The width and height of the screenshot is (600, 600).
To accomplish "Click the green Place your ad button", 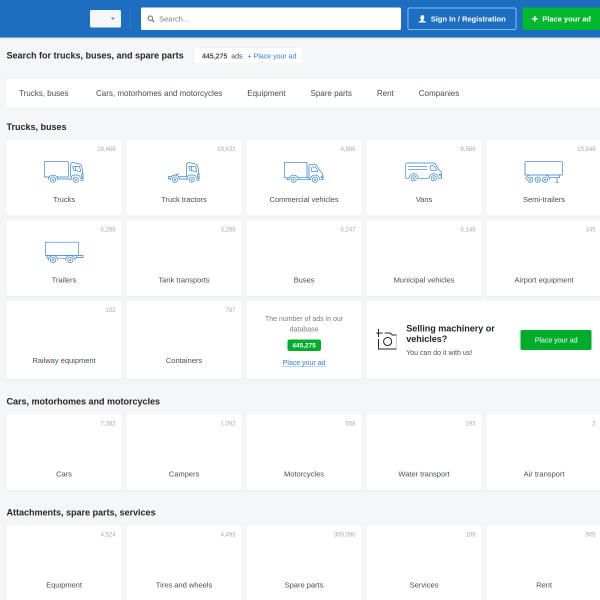I will click(x=556, y=340).
